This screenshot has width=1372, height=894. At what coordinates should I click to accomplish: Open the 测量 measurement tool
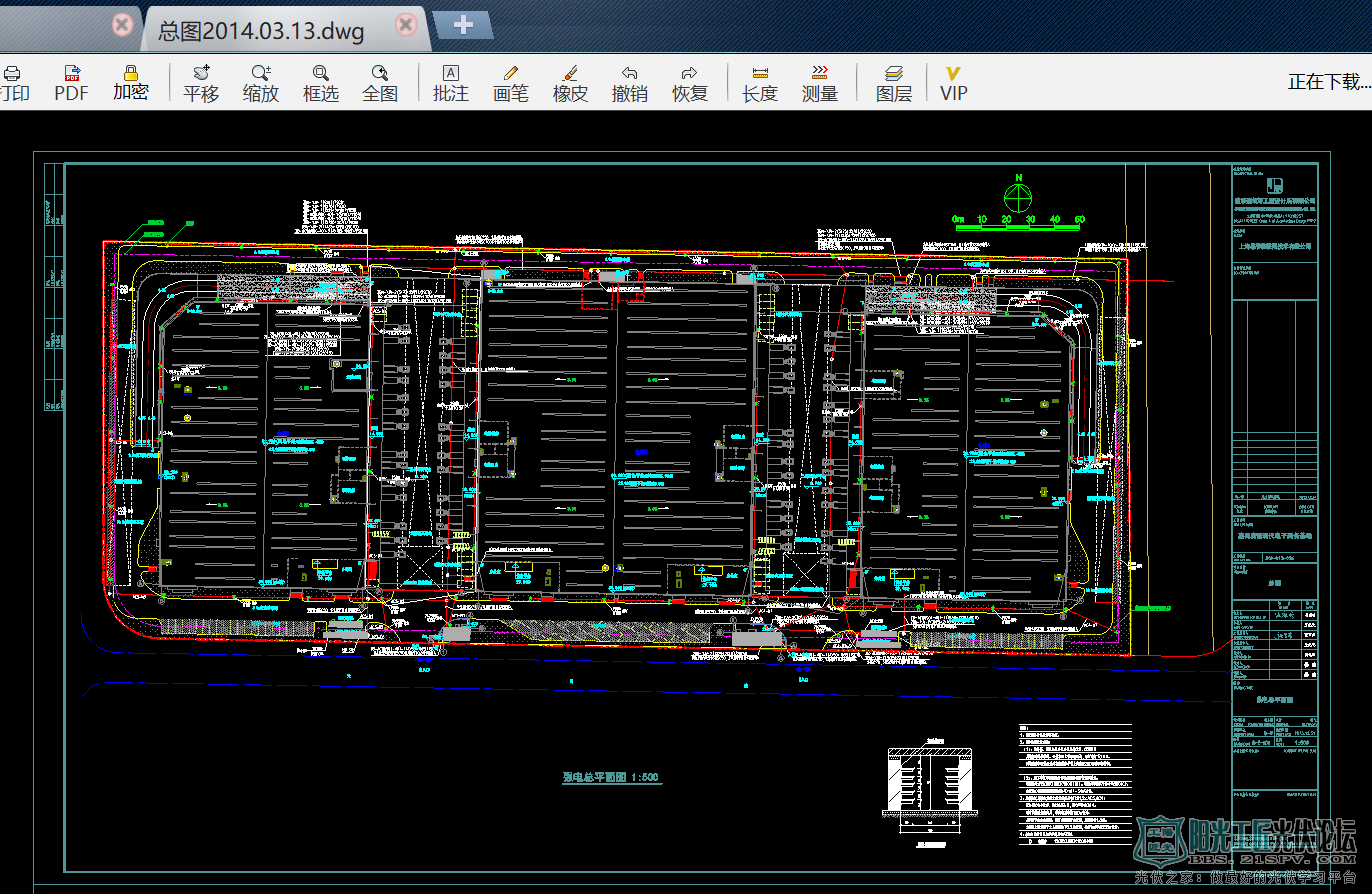point(820,83)
